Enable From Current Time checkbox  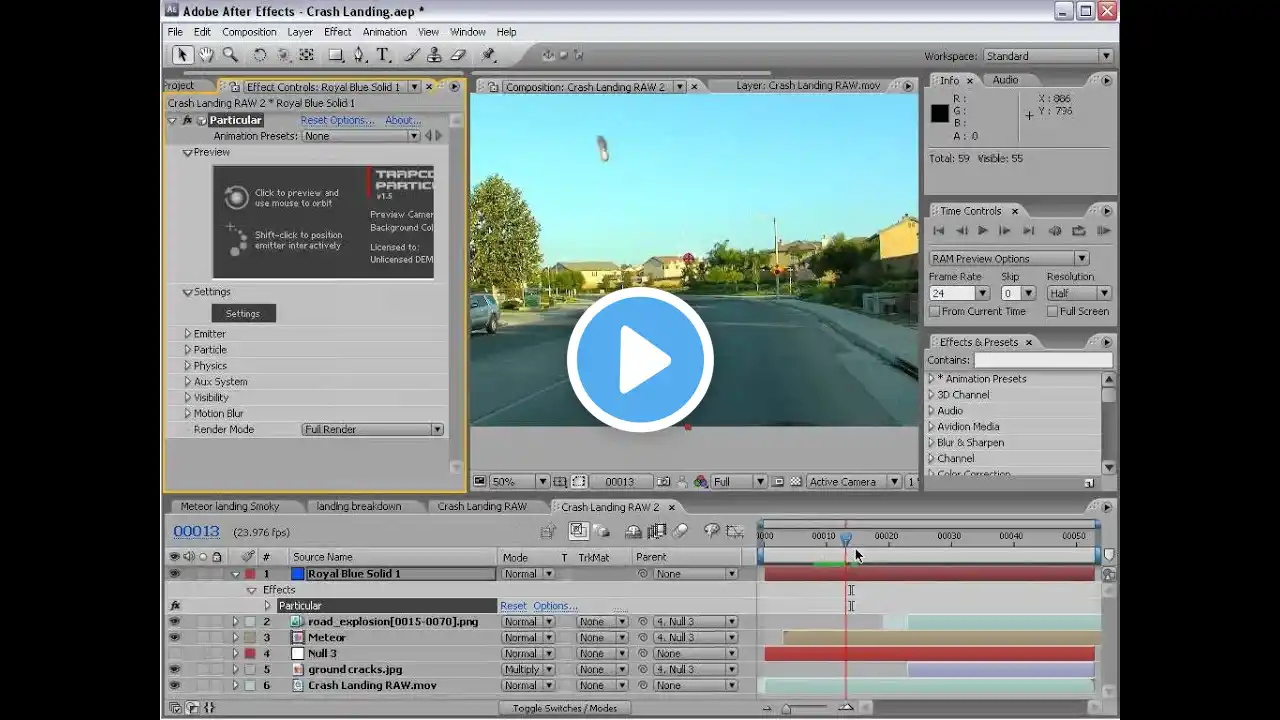pos(935,312)
